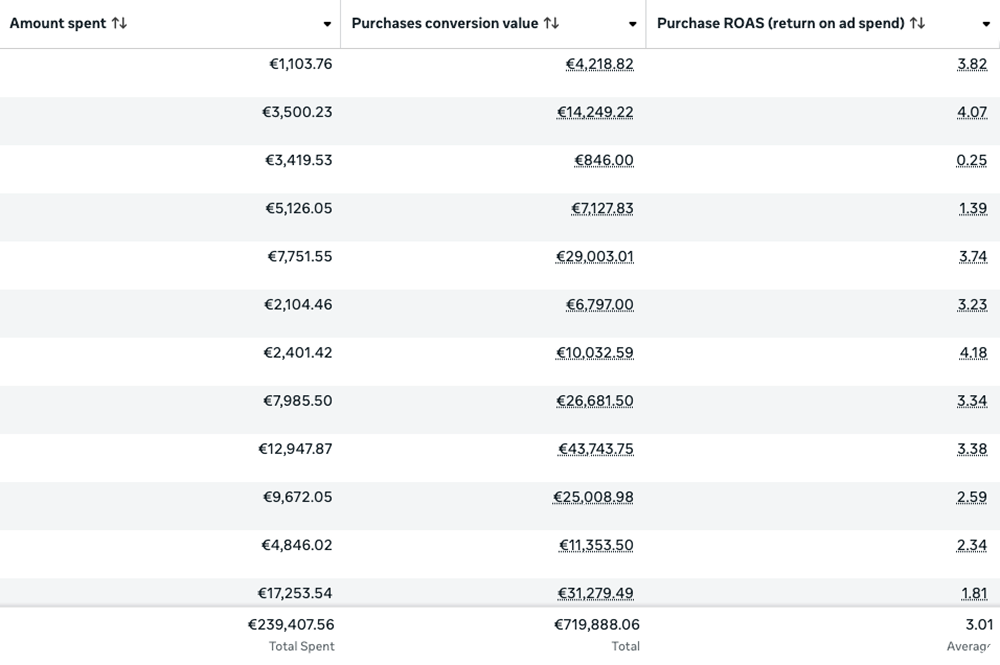Click sort arrows beside Purchases conversion value
Screen dimensions: 1000x665
pos(551,23)
